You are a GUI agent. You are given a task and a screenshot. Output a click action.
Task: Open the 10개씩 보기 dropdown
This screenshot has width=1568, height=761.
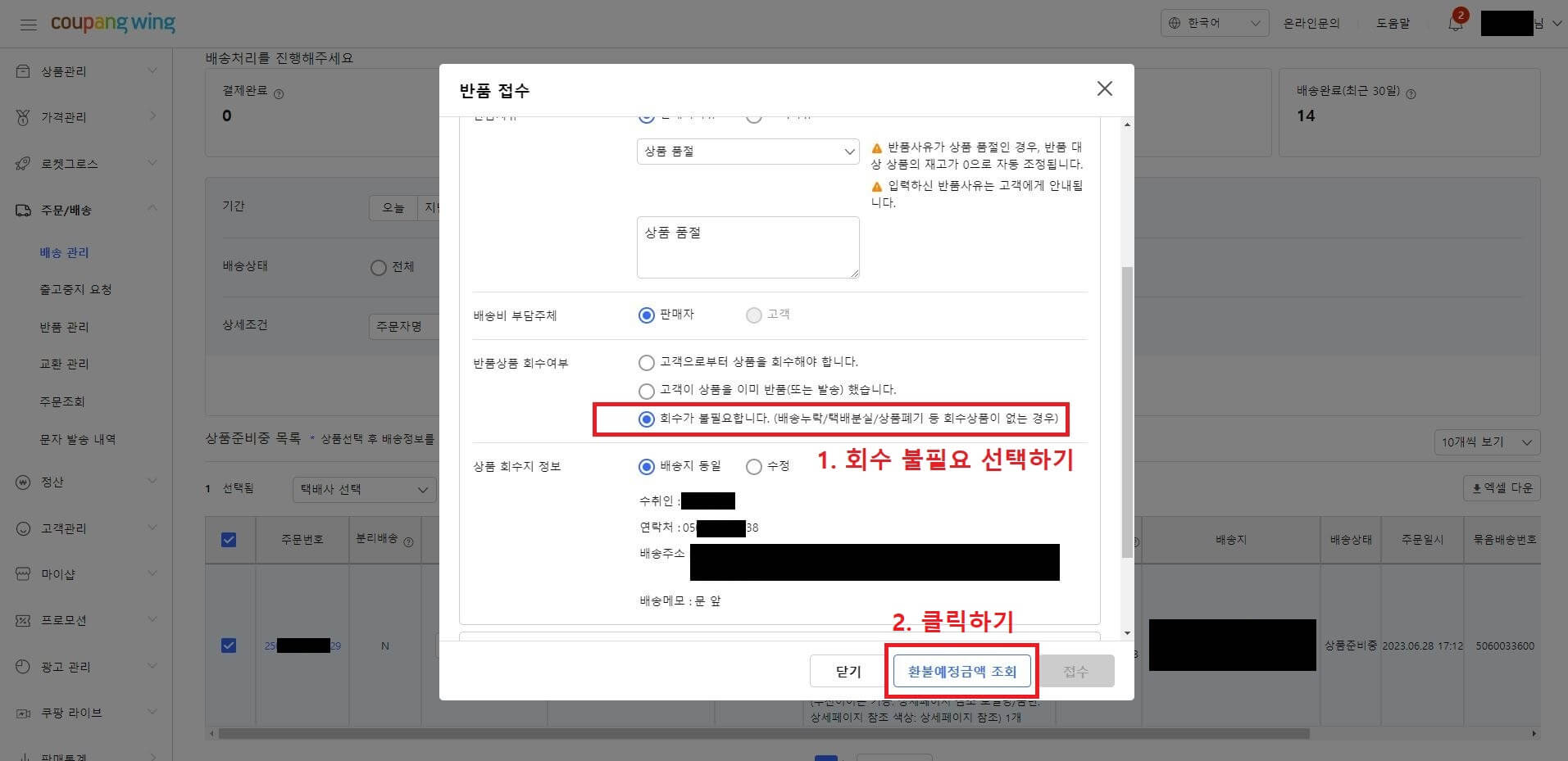point(1488,442)
